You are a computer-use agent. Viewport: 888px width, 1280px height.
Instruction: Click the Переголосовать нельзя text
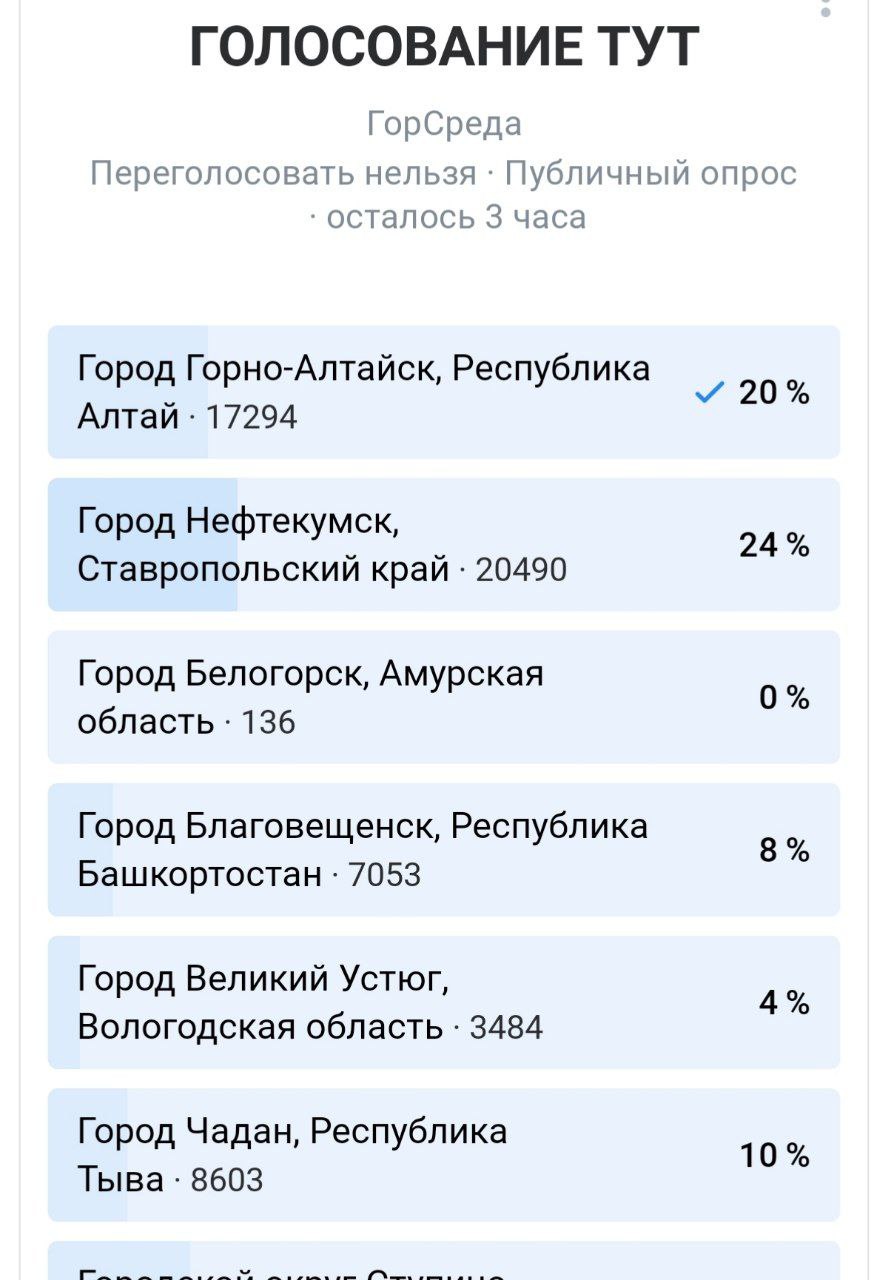coord(283,174)
